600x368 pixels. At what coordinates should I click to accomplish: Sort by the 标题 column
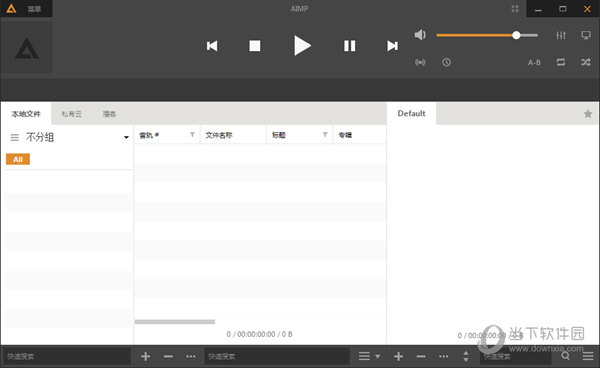click(279, 135)
